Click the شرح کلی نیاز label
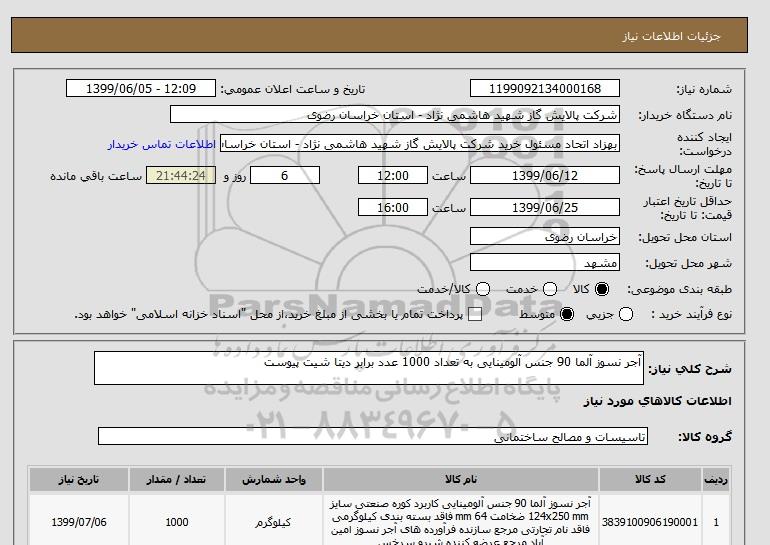The height and width of the screenshot is (545, 770). tap(690, 369)
